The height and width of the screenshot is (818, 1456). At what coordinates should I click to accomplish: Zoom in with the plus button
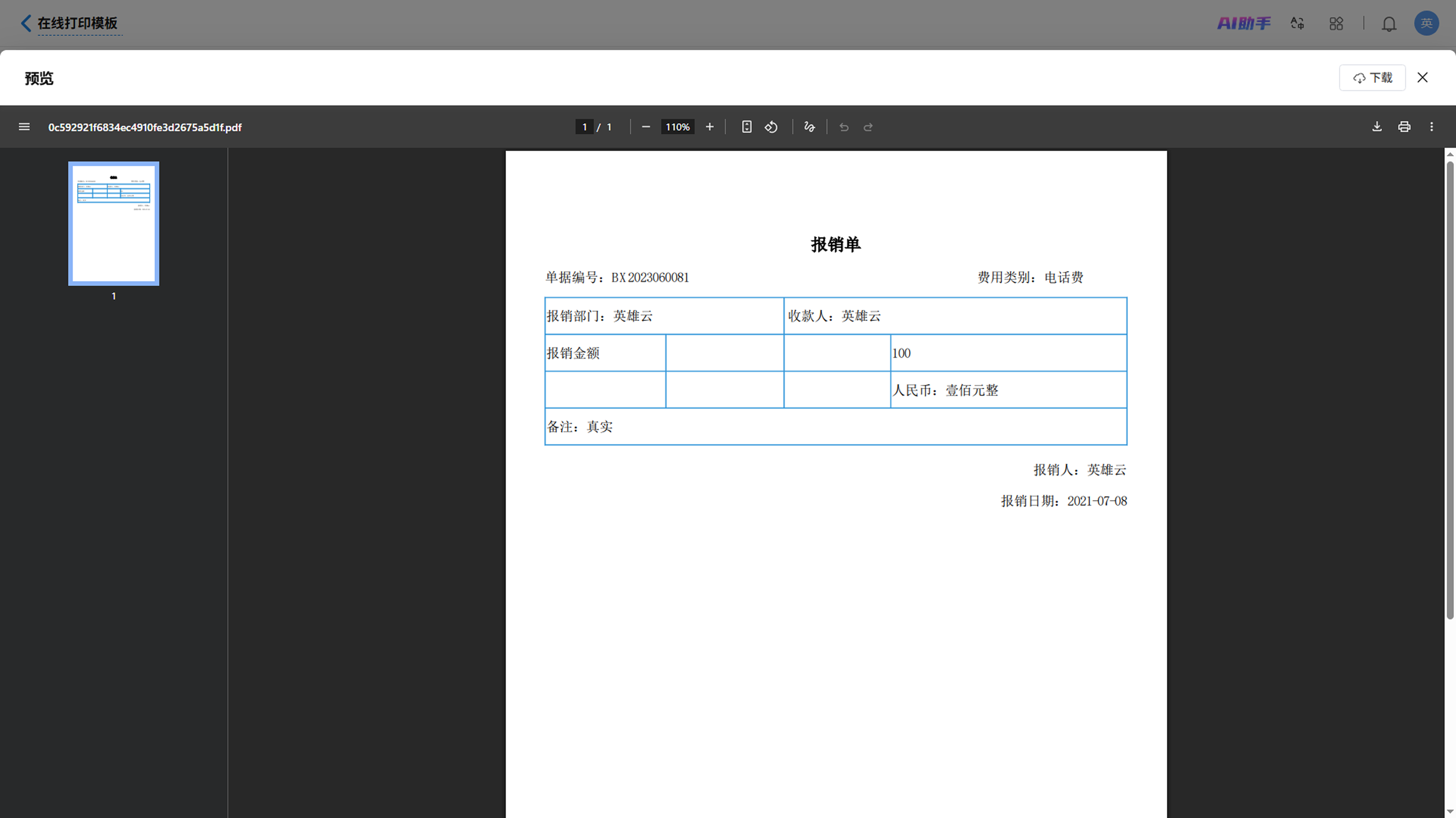709,127
